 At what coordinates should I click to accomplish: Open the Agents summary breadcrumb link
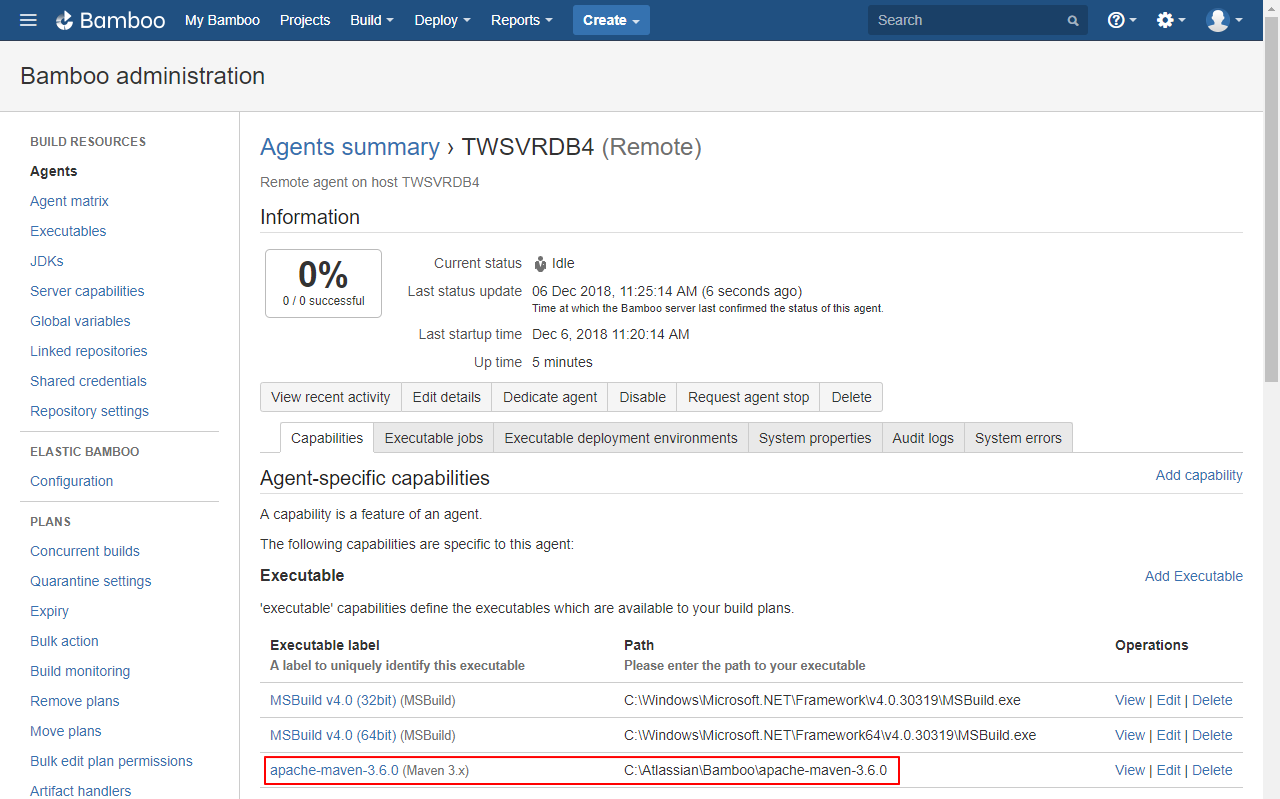[350, 147]
